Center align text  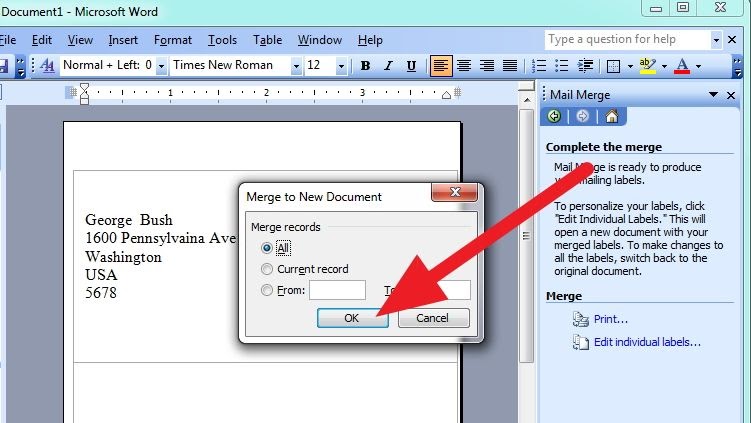pos(464,66)
